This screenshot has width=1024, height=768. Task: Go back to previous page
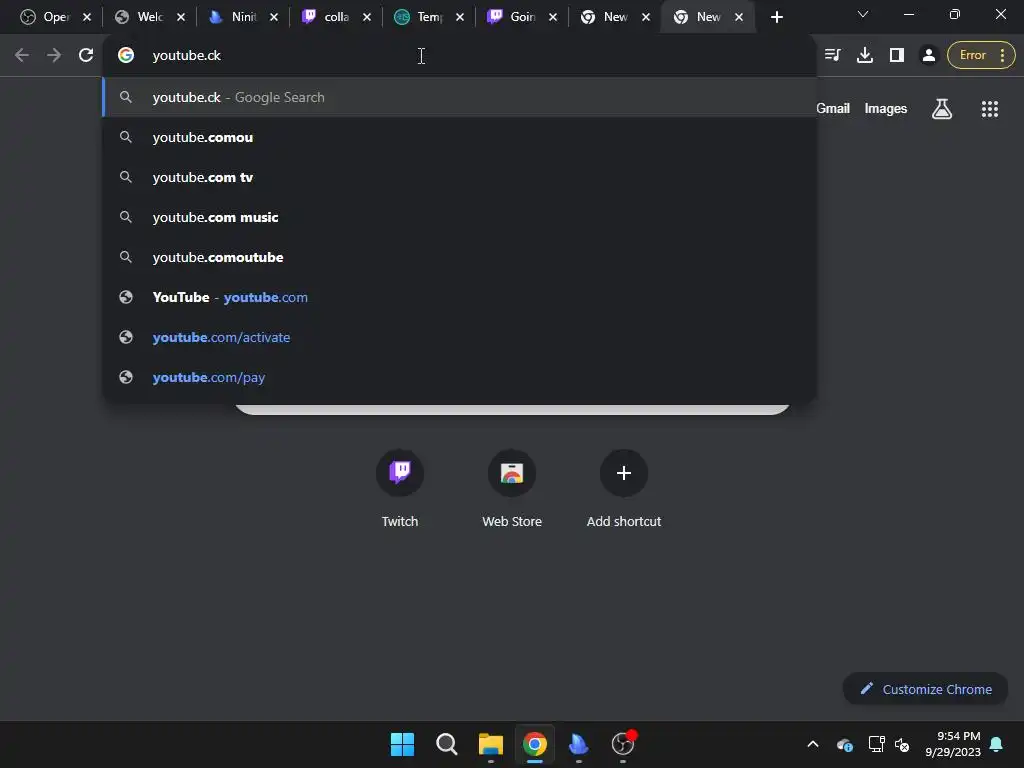(22, 56)
